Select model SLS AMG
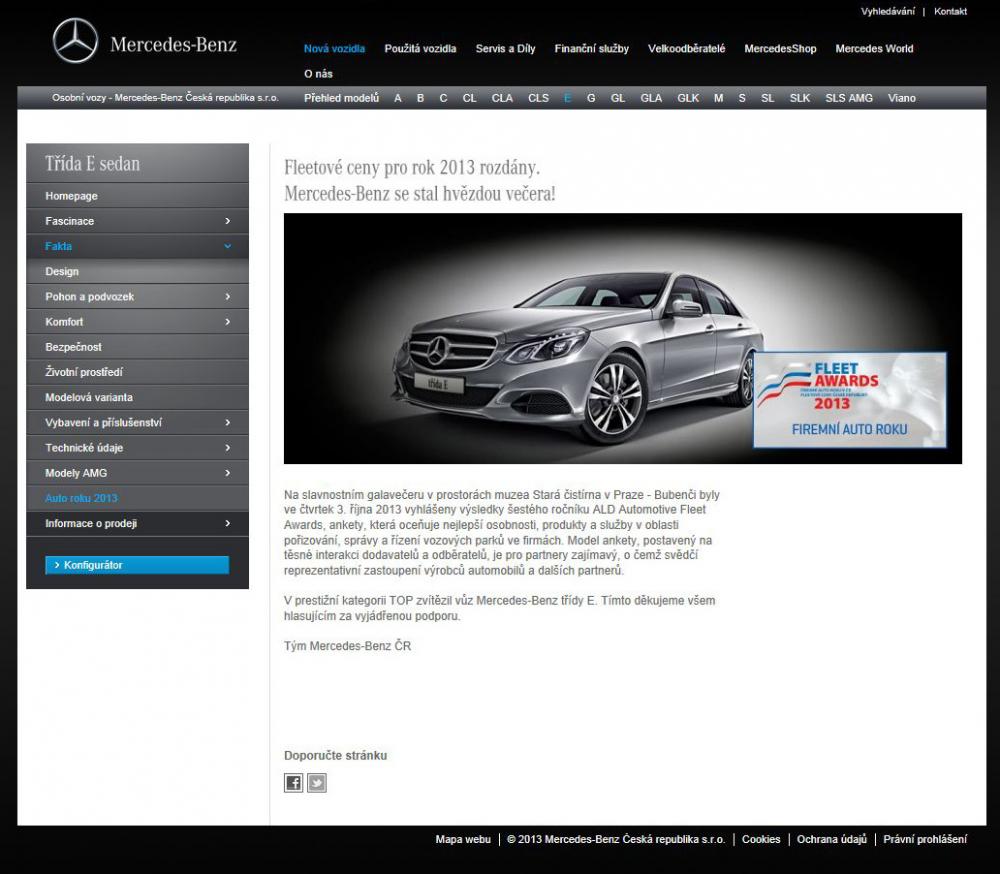1000x874 pixels. (849, 98)
